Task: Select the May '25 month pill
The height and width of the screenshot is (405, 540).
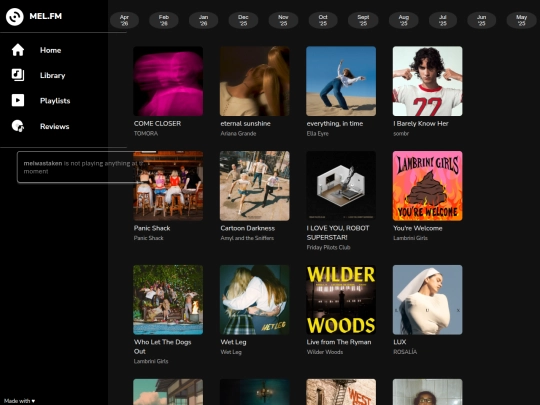Action: [521, 20]
